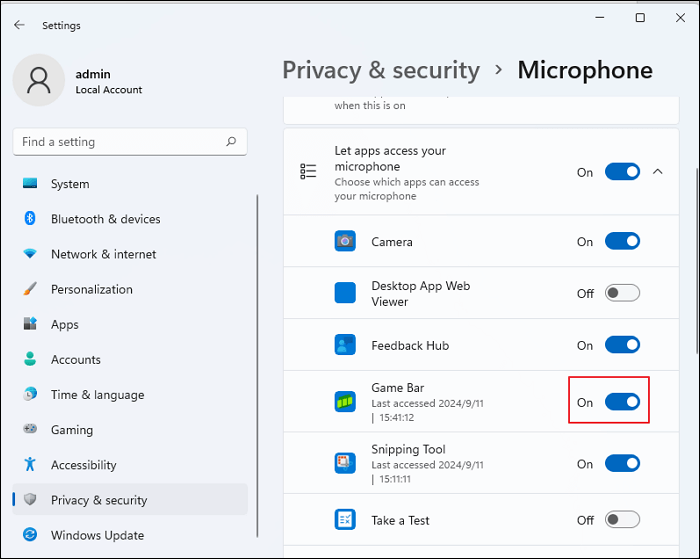Enable Desktop App Web Viewer microphone toggle
Viewport: 700px width, 559px height.
(x=622, y=293)
